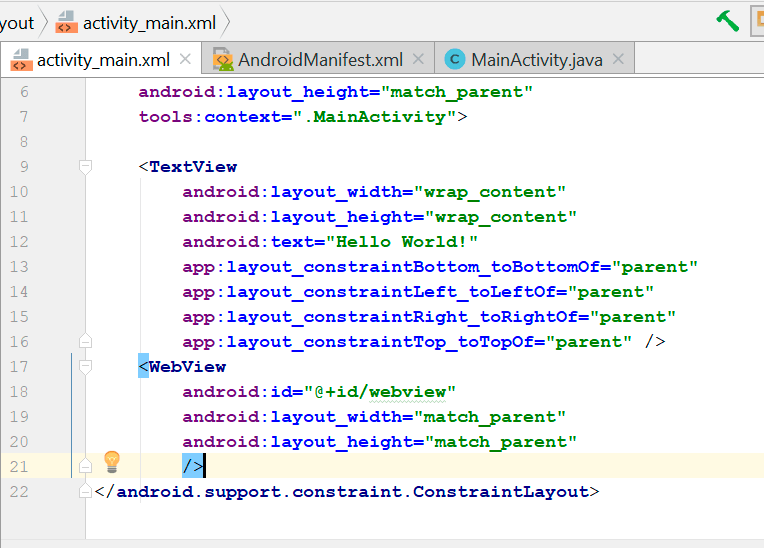Click the green hammer Build icon

click(x=727, y=21)
